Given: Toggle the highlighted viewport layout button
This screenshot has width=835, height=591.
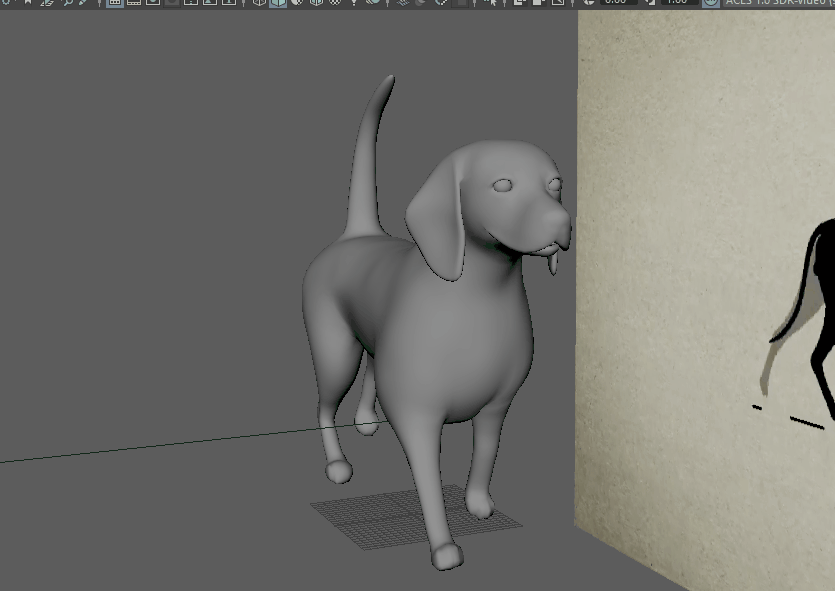Looking at the screenshot, I should pos(113,5).
